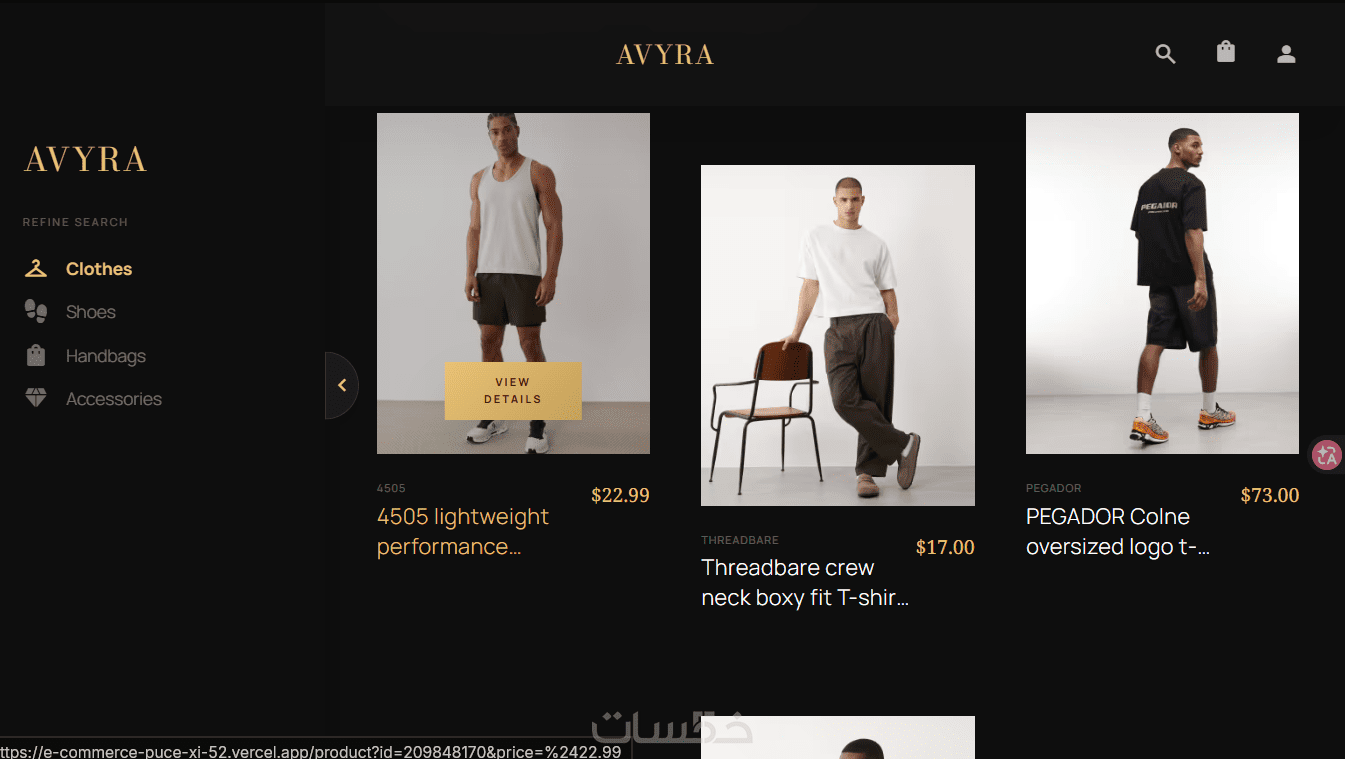1345x759 pixels.
Task: Select the Clothes category
Action: click(99, 269)
